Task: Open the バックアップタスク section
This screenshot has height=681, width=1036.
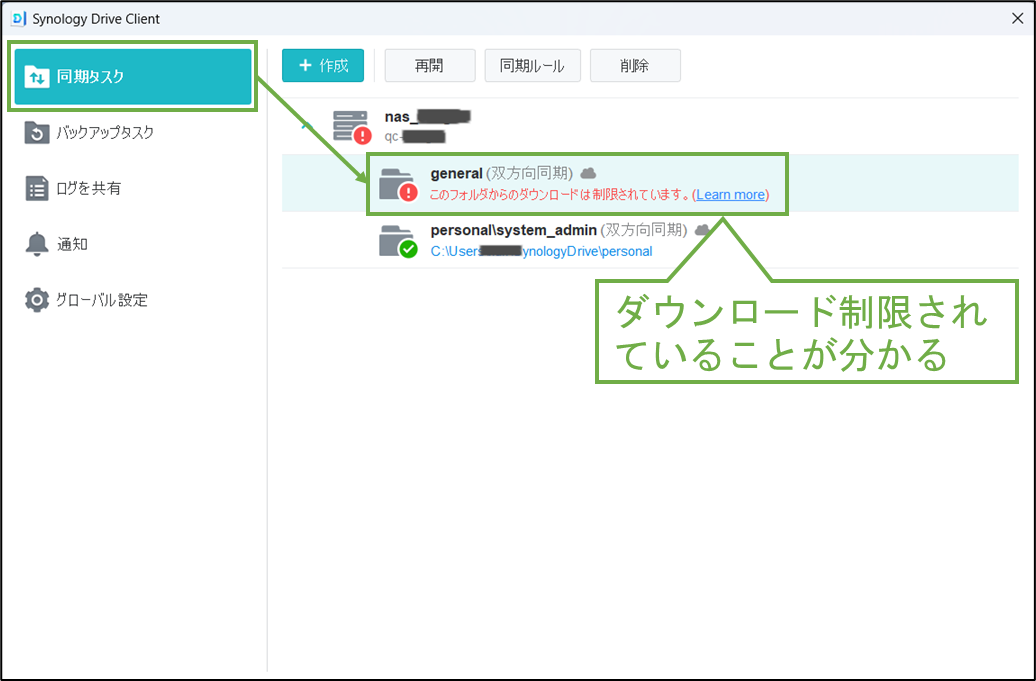Action: coord(133,133)
